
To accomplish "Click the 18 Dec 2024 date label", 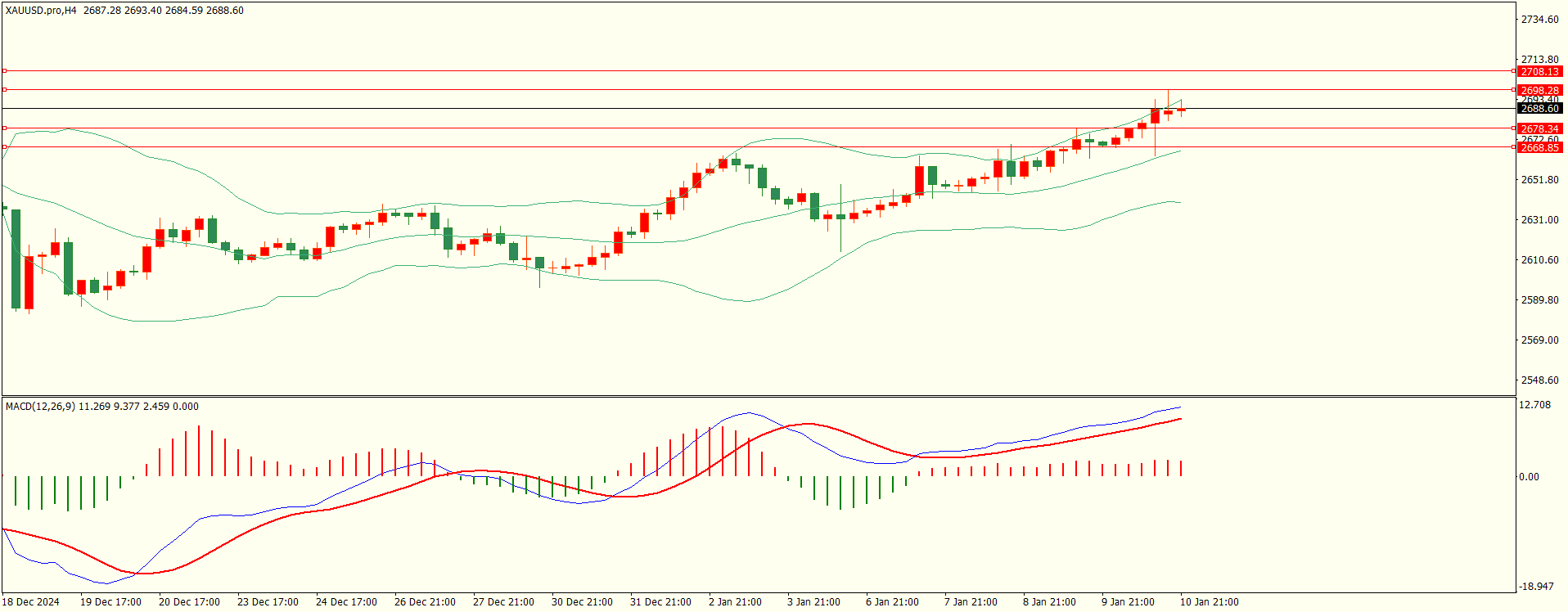I will 31,601.
